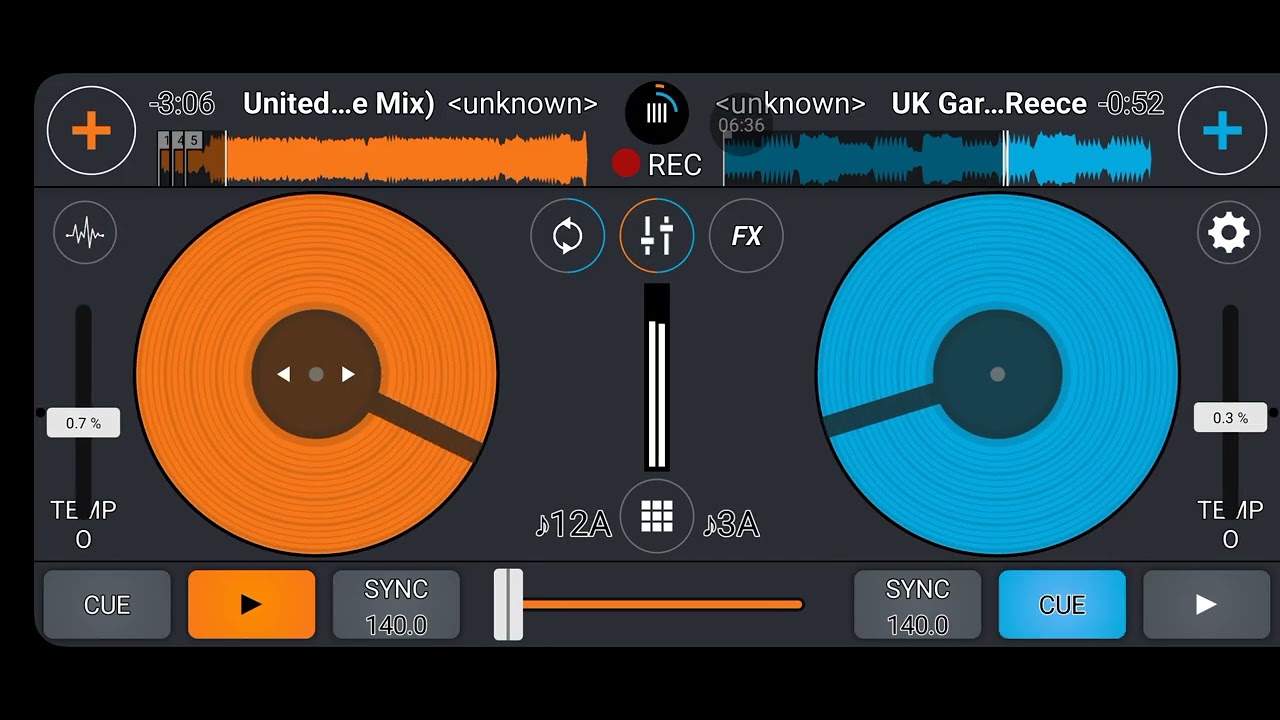Viewport: 1280px width, 720px height.
Task: Nudge orange deck forward with right arrow
Action: tap(348, 374)
